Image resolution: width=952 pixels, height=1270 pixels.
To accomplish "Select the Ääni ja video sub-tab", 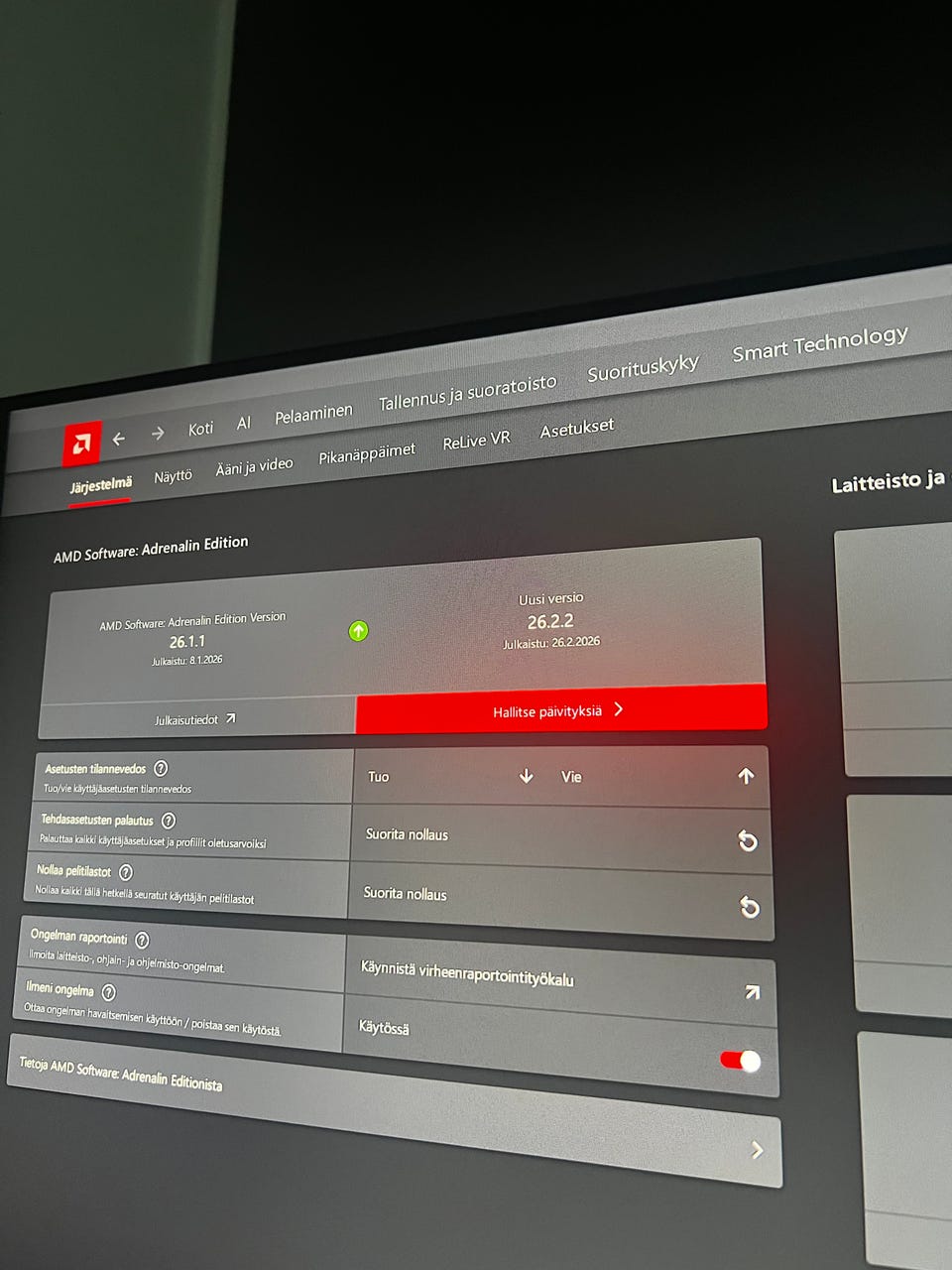I will click(255, 466).
